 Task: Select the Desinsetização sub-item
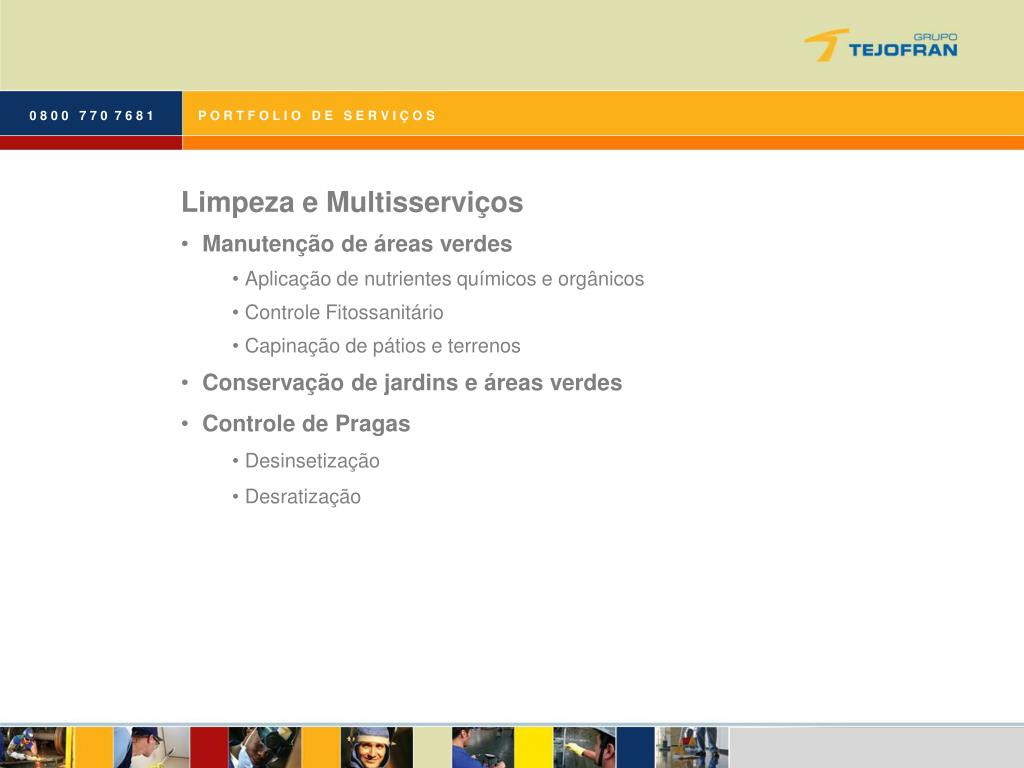coord(312,461)
